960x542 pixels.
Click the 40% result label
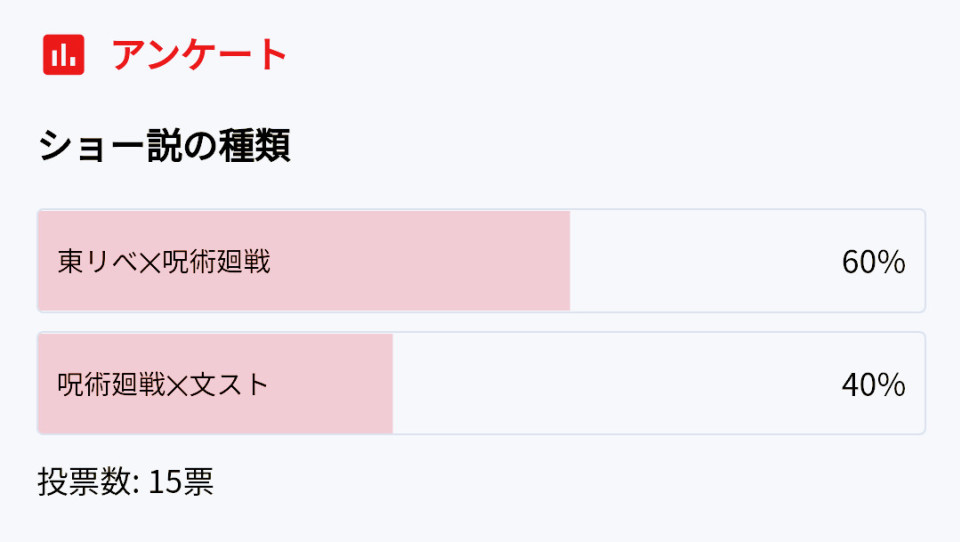coord(874,385)
